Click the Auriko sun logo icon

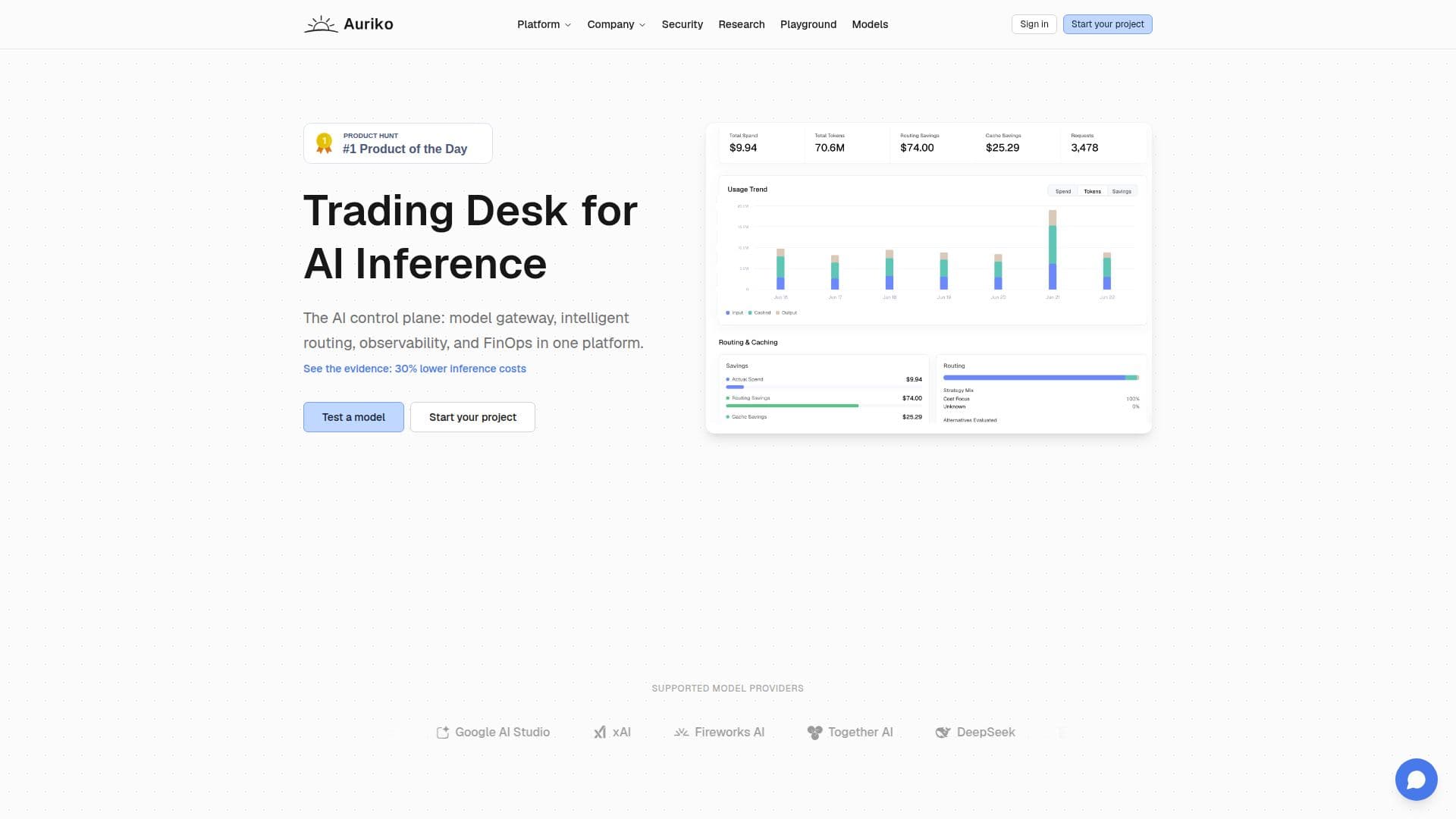pos(321,24)
